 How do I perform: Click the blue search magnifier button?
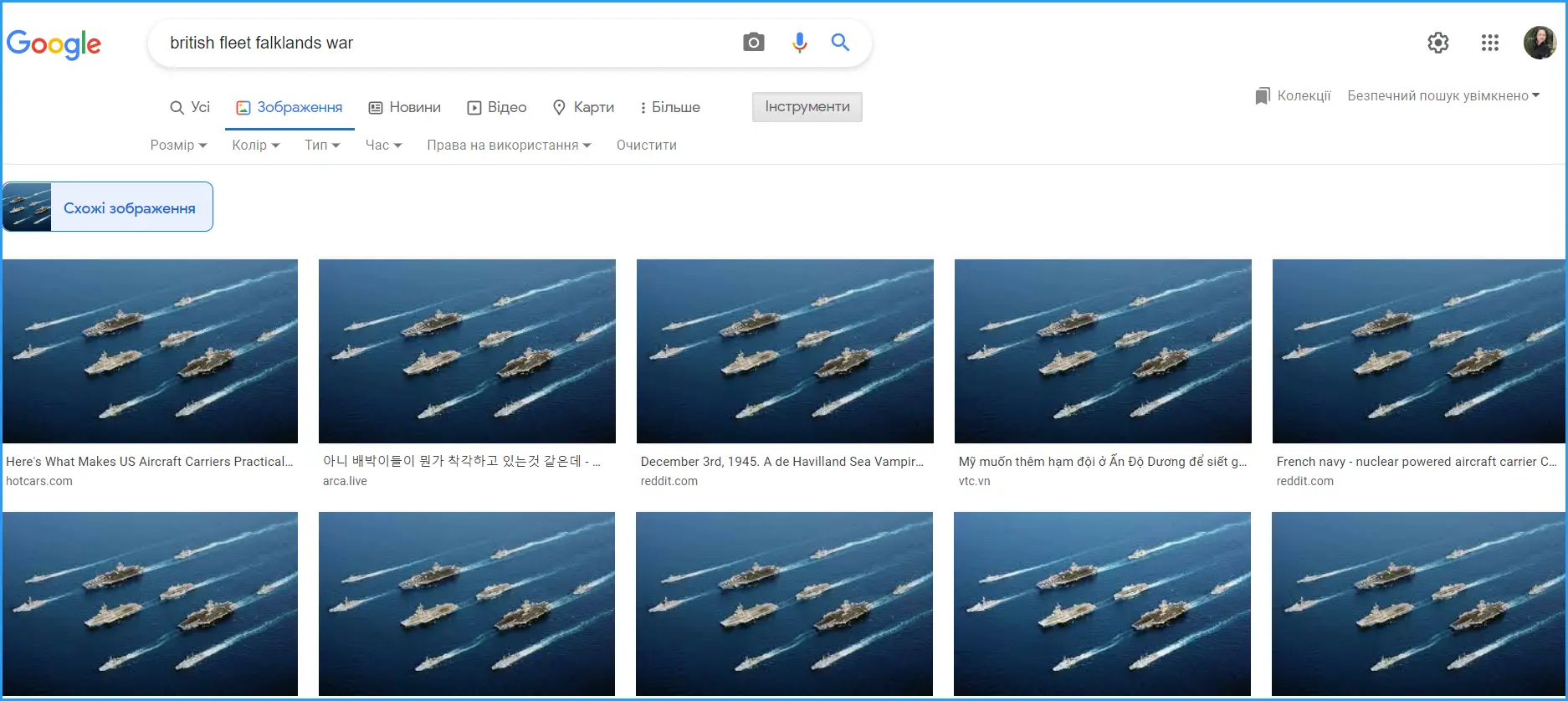[x=840, y=43]
